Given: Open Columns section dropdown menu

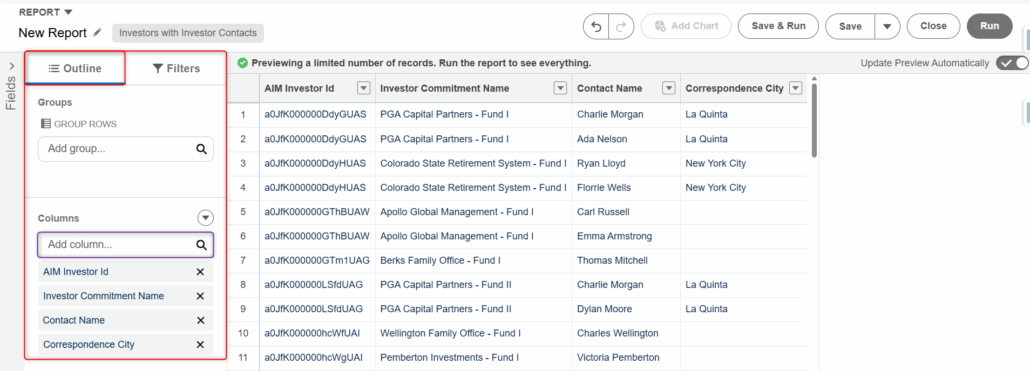Looking at the screenshot, I should [206, 217].
